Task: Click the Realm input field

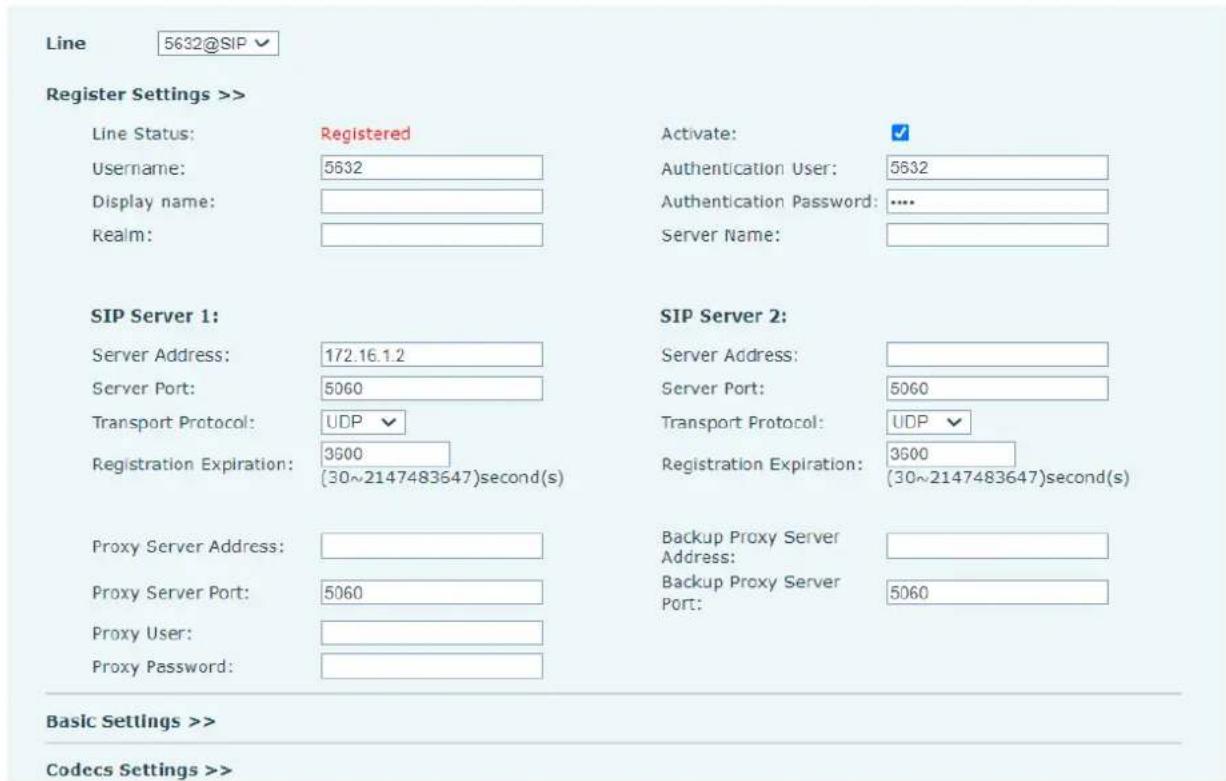Action: [x=431, y=234]
